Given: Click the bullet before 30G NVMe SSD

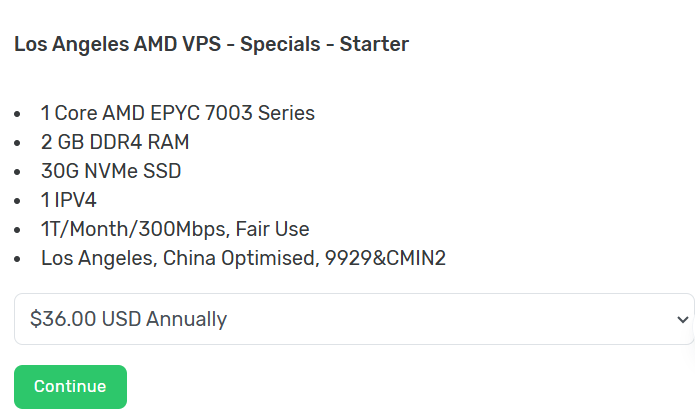Looking at the screenshot, I should [17, 172].
